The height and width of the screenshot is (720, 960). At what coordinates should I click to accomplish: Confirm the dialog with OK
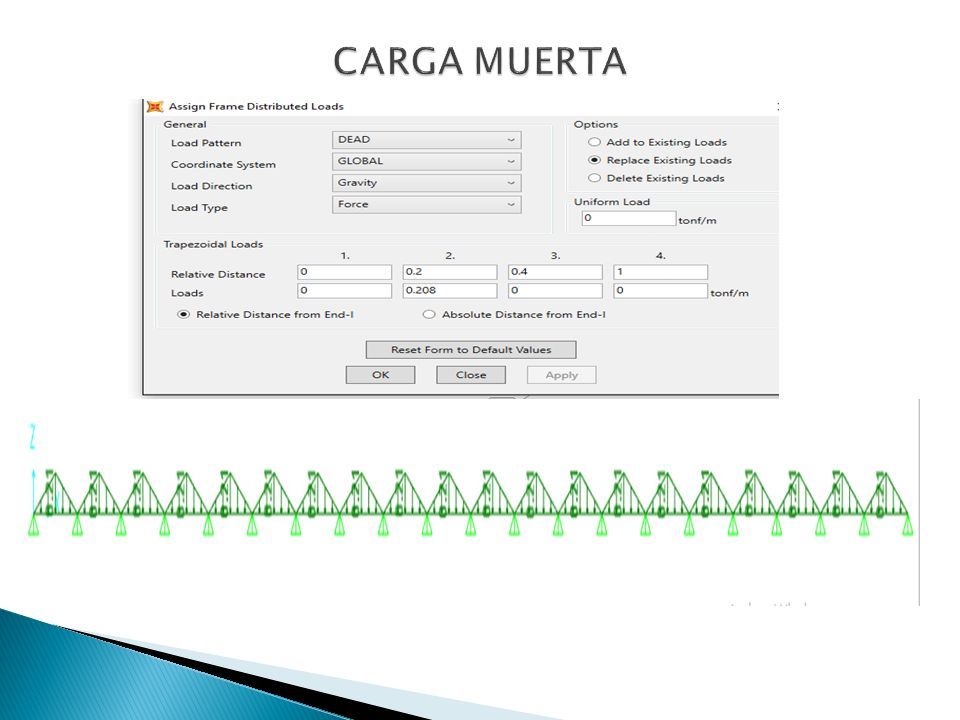[380, 375]
